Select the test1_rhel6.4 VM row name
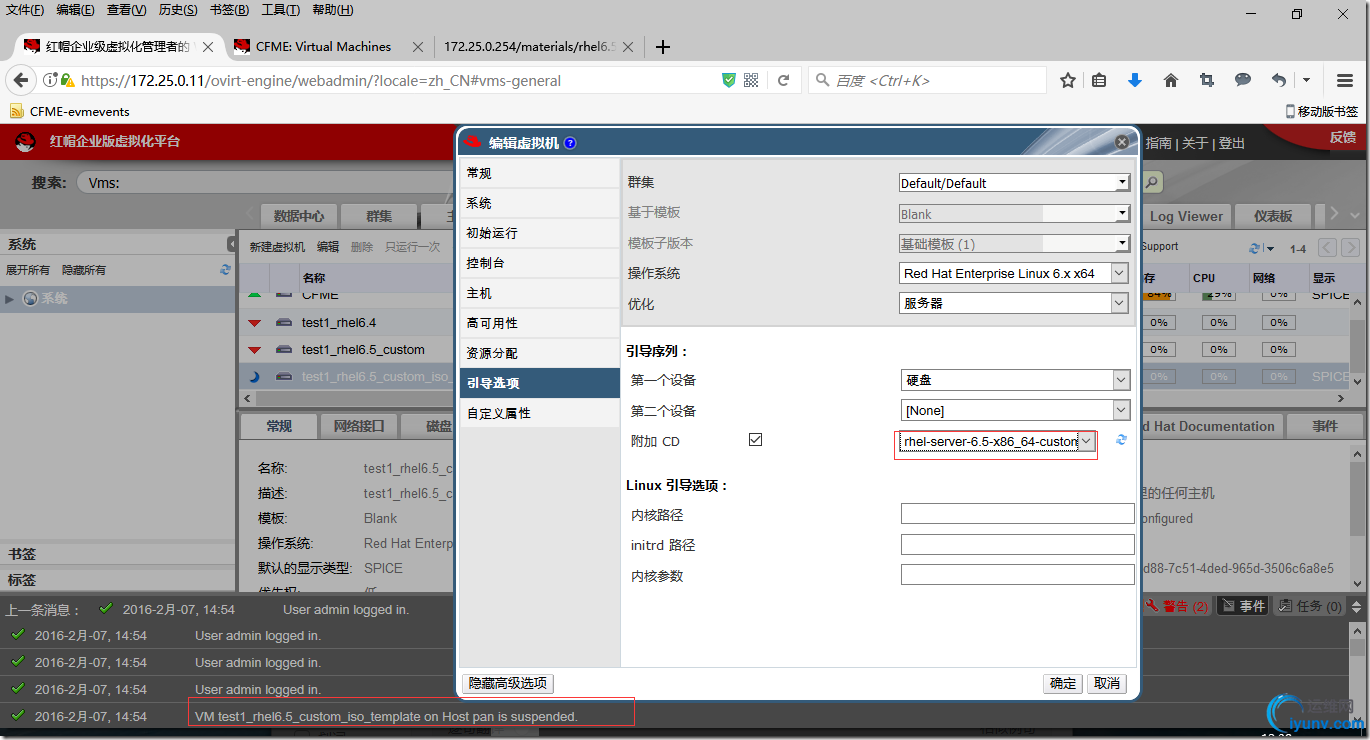1370x740 pixels. point(339,323)
